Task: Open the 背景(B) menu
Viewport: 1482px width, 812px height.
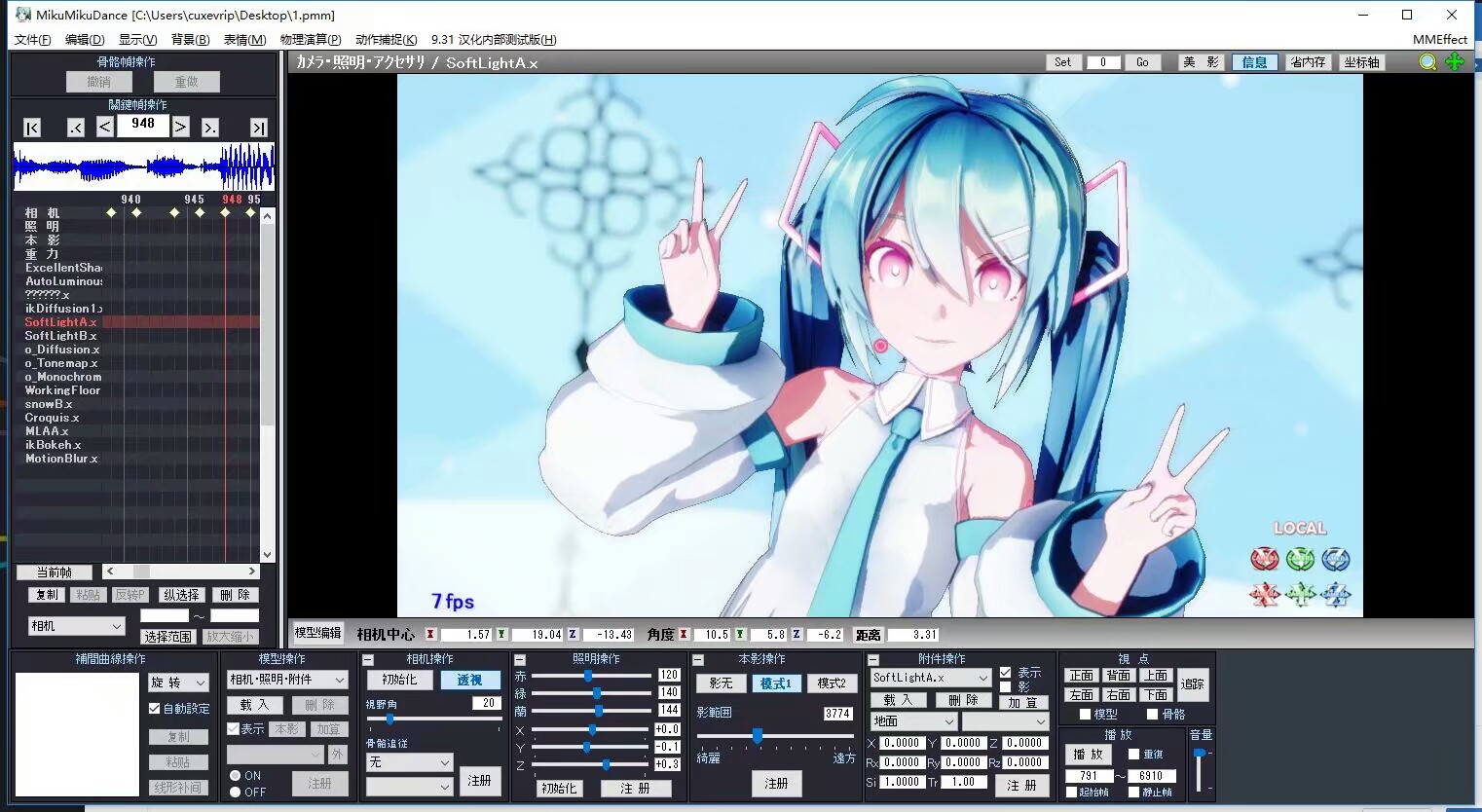Action: click(190, 40)
